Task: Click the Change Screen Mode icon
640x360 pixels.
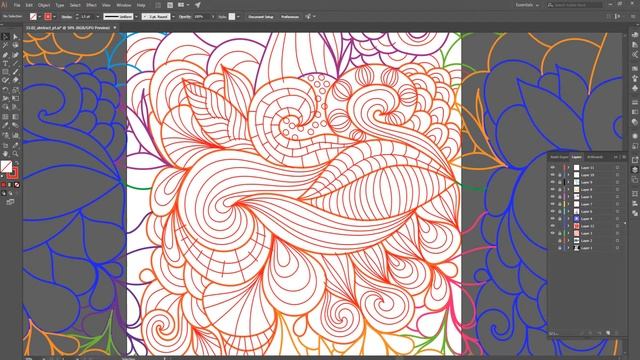Action: click(x=10, y=202)
